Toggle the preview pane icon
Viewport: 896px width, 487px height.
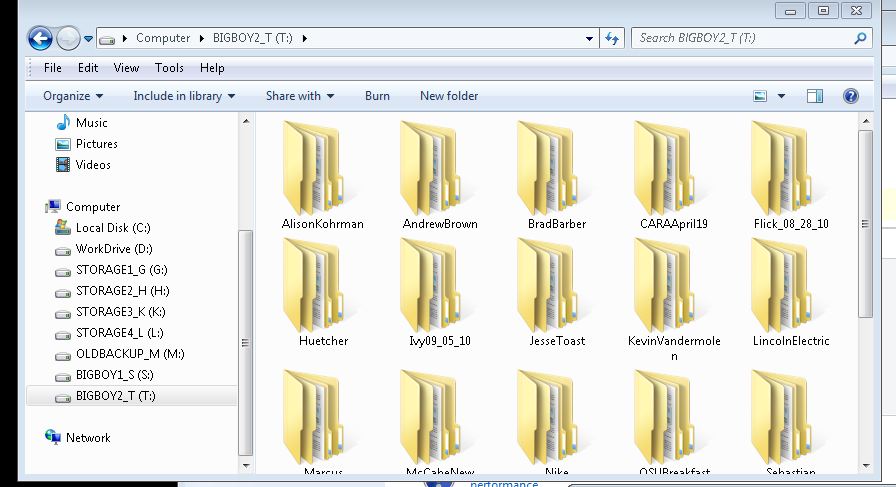tap(815, 96)
